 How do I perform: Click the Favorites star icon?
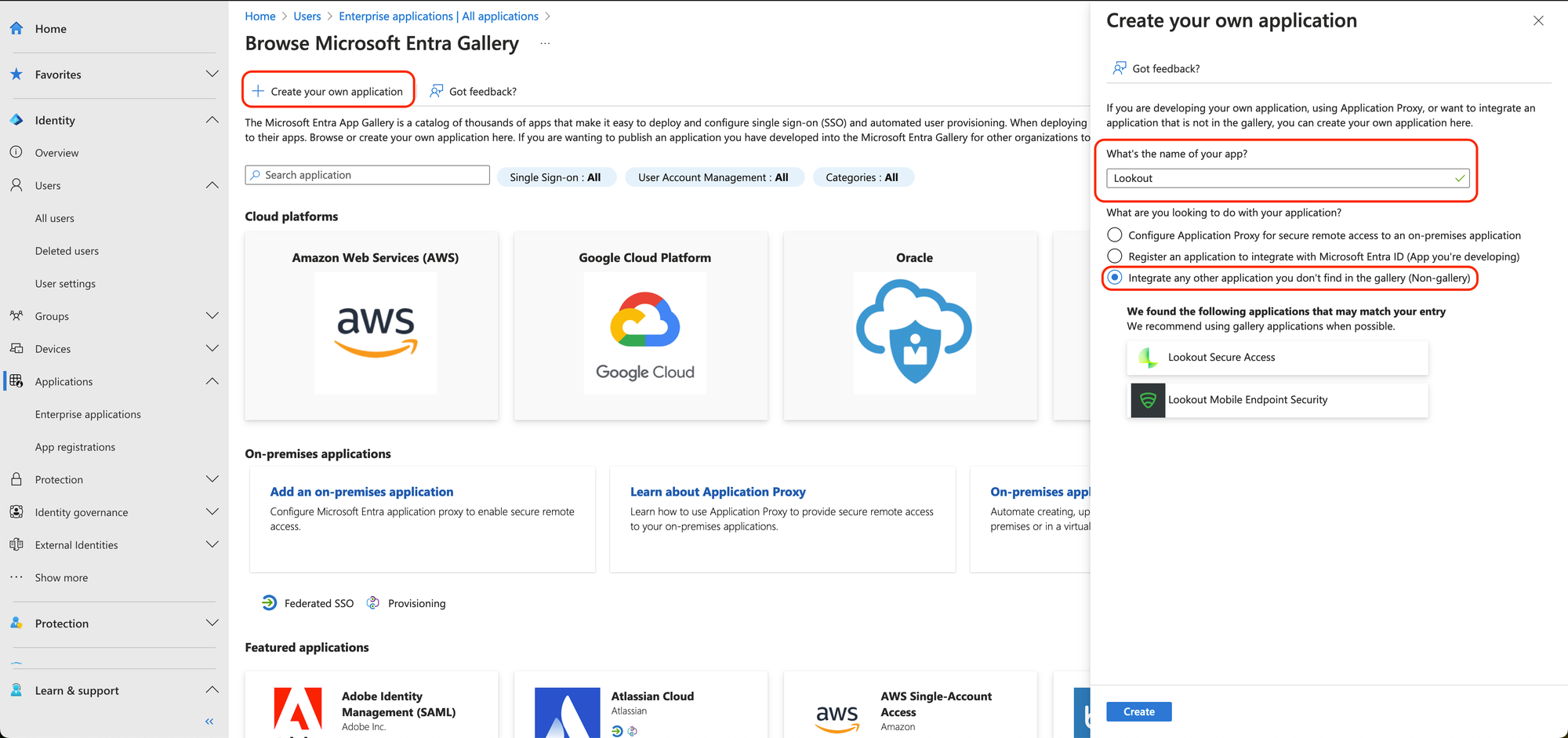[x=16, y=75]
